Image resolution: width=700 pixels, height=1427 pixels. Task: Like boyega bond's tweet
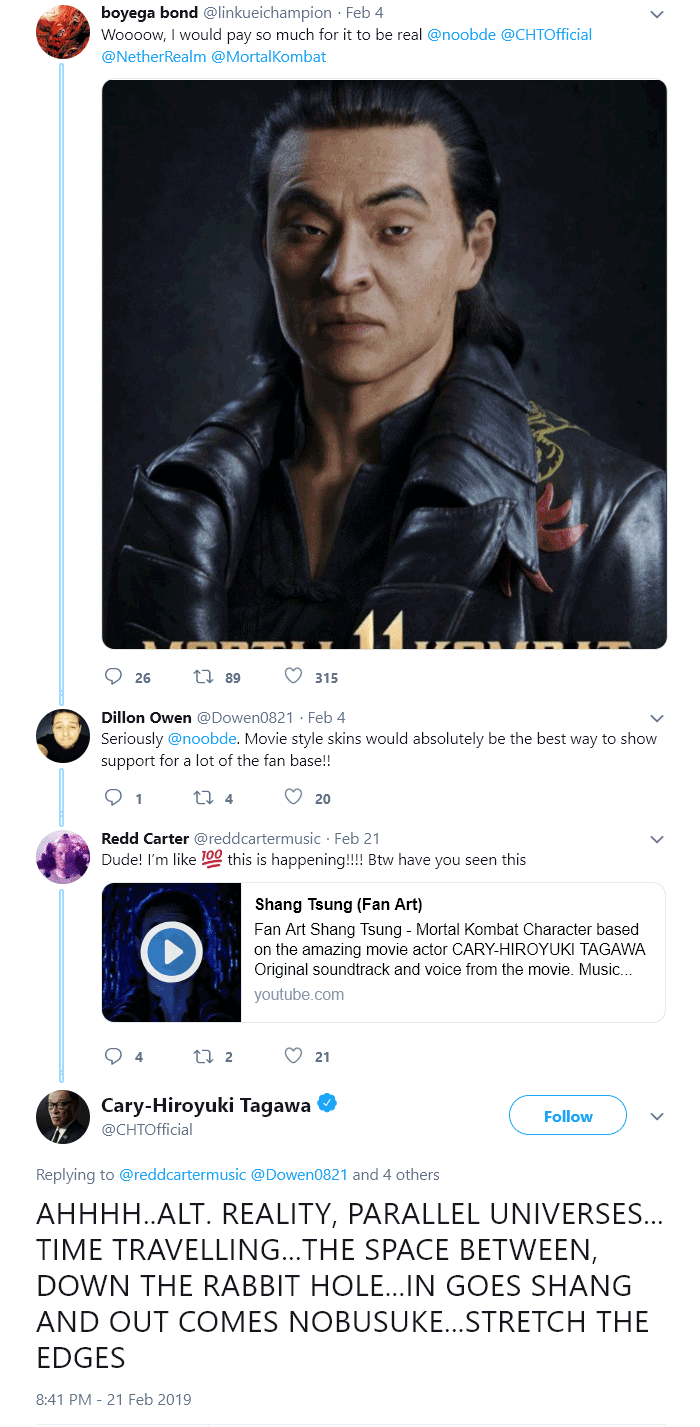point(292,677)
